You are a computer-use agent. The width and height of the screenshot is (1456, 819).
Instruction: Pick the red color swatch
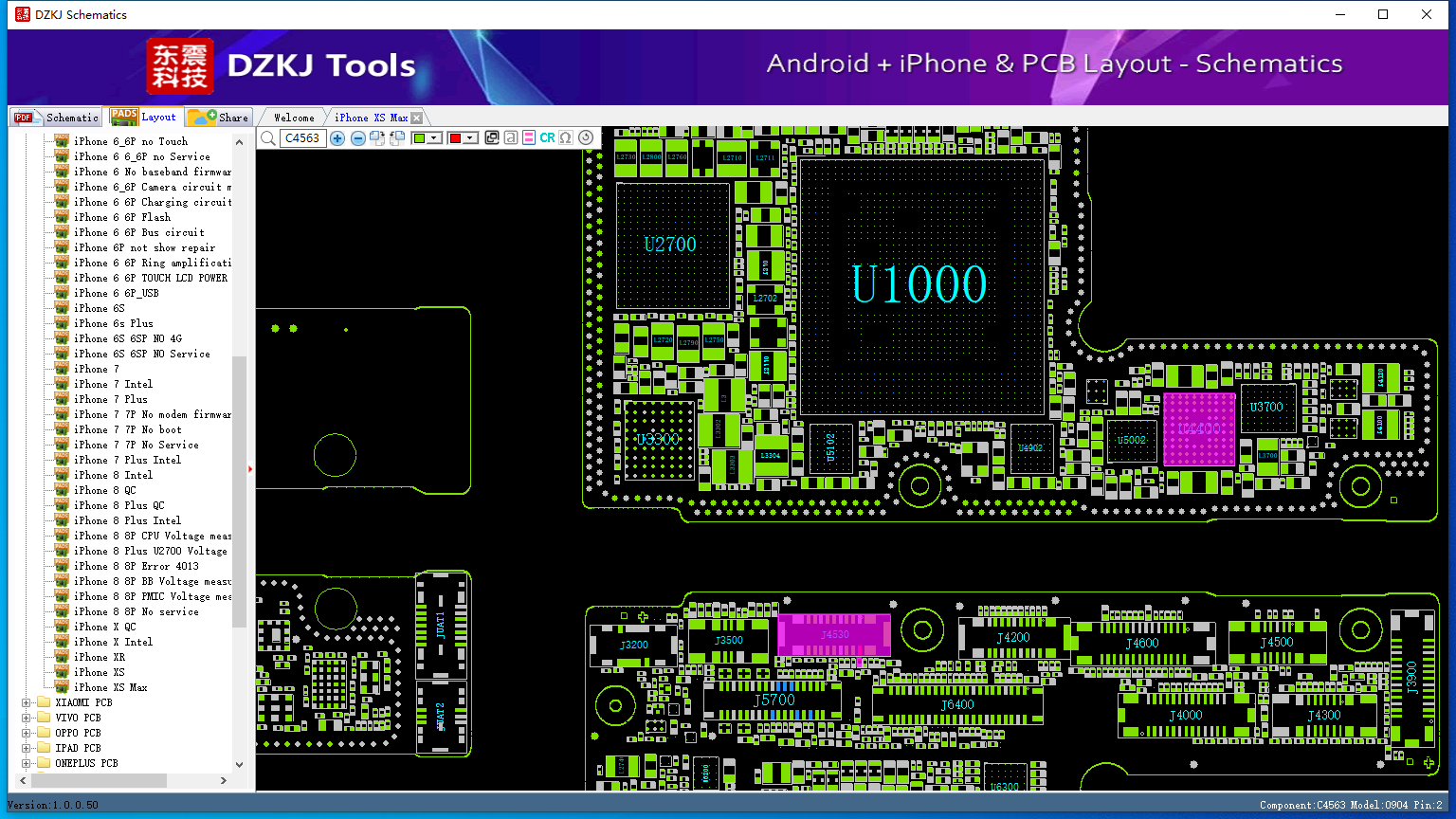(x=455, y=138)
